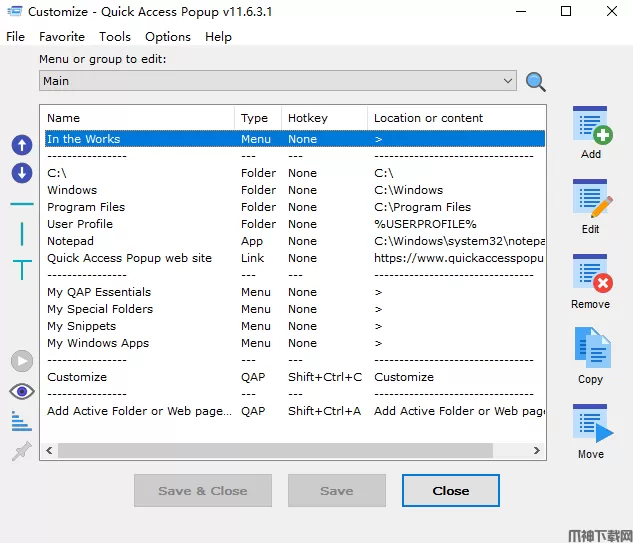Move selected item up with arrow icon
This screenshot has height=543, width=633.
(22, 146)
